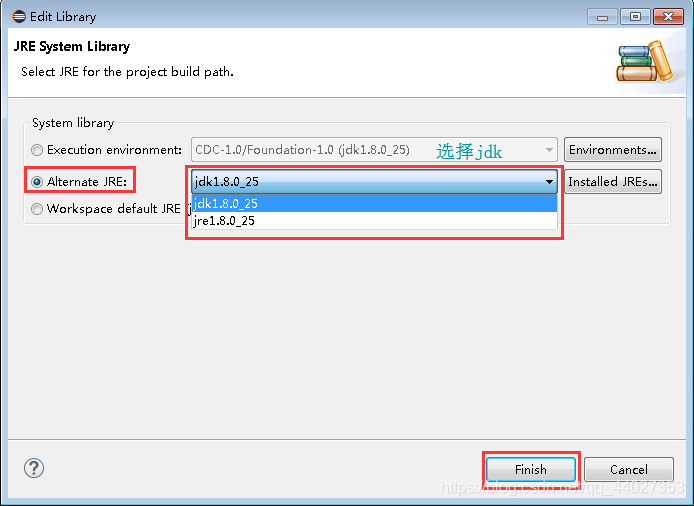
Task: Choose jre1.8.0_25 from the dropdown list
Action: (x=374, y=220)
